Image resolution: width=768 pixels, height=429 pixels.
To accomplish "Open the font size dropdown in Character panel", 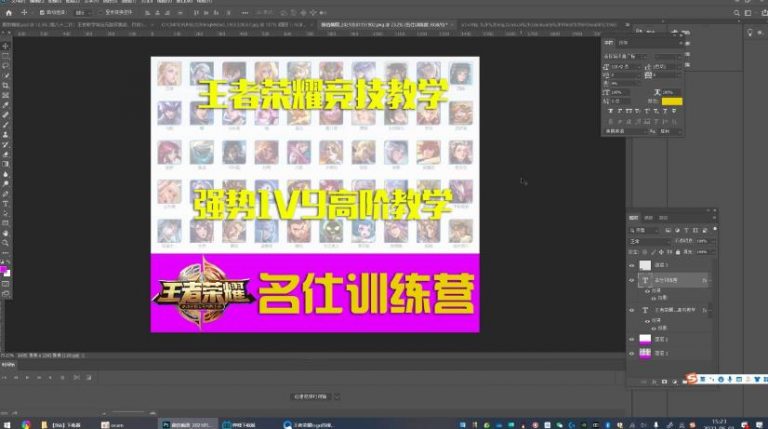I will coord(624,67).
